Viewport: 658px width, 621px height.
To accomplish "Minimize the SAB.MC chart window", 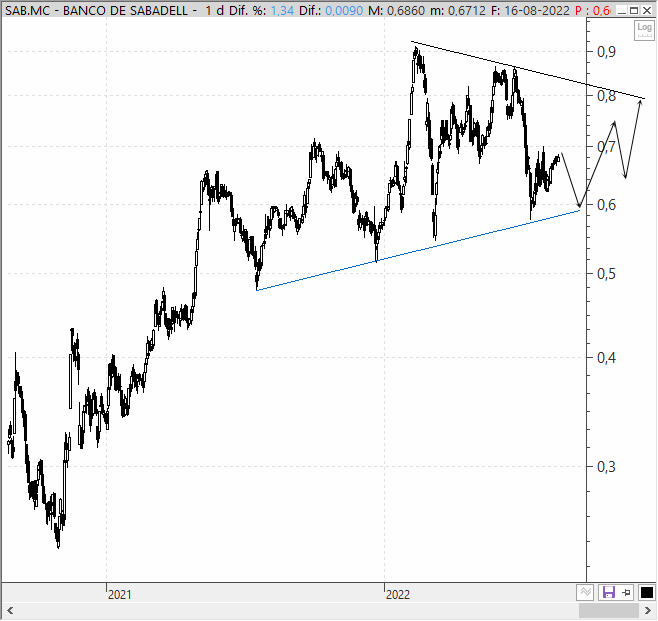I will pyautogui.click(x=623, y=10).
